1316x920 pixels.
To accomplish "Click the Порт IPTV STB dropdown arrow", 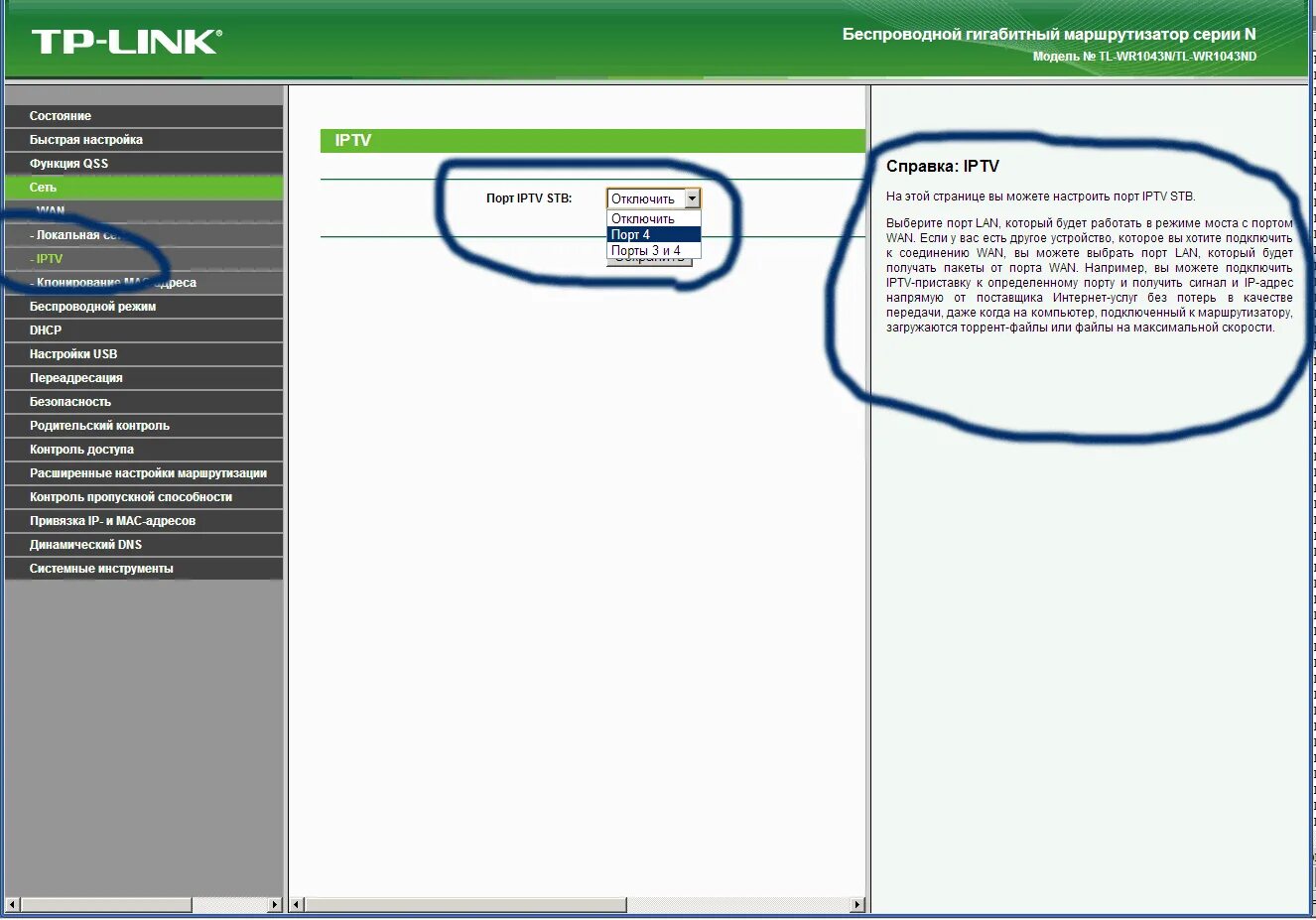I will click(692, 198).
